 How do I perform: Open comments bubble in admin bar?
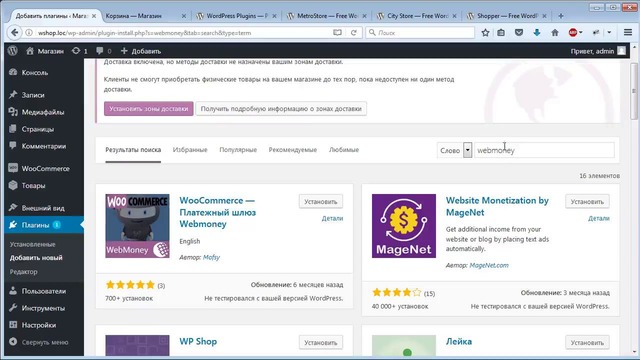tap(103, 51)
